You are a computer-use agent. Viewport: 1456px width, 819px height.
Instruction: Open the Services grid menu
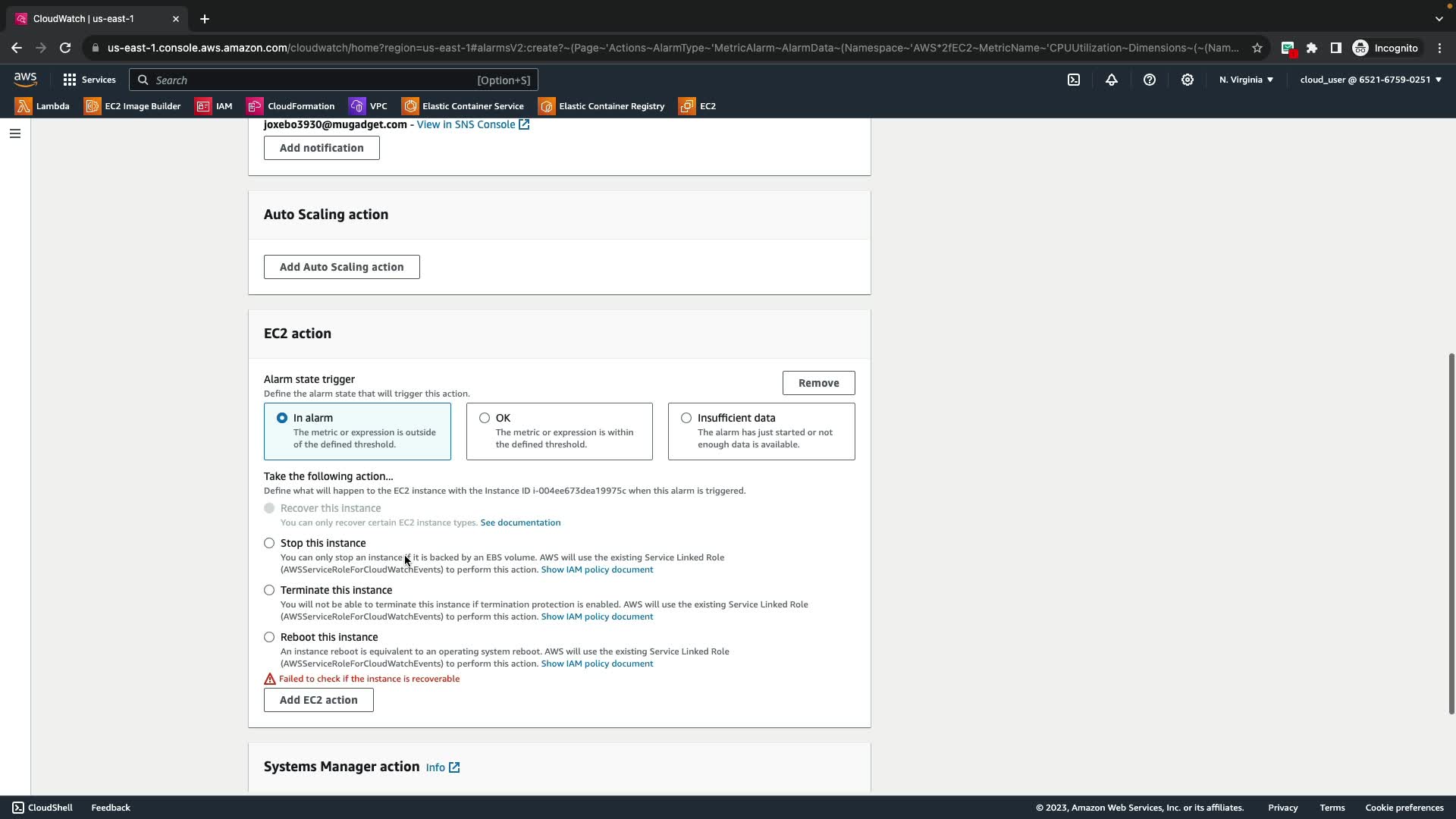[89, 80]
